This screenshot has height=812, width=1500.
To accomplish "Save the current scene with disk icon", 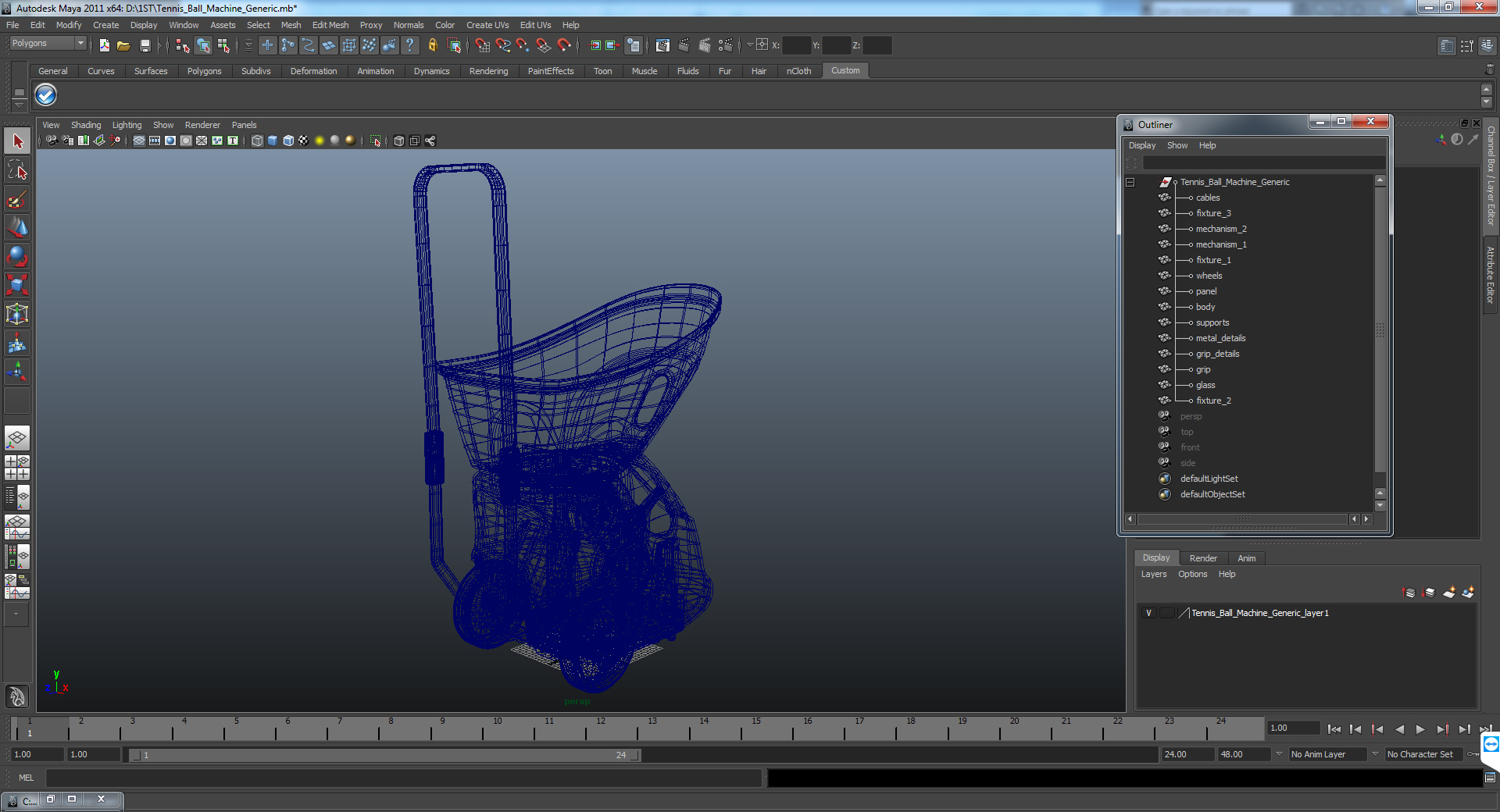I will (145, 45).
